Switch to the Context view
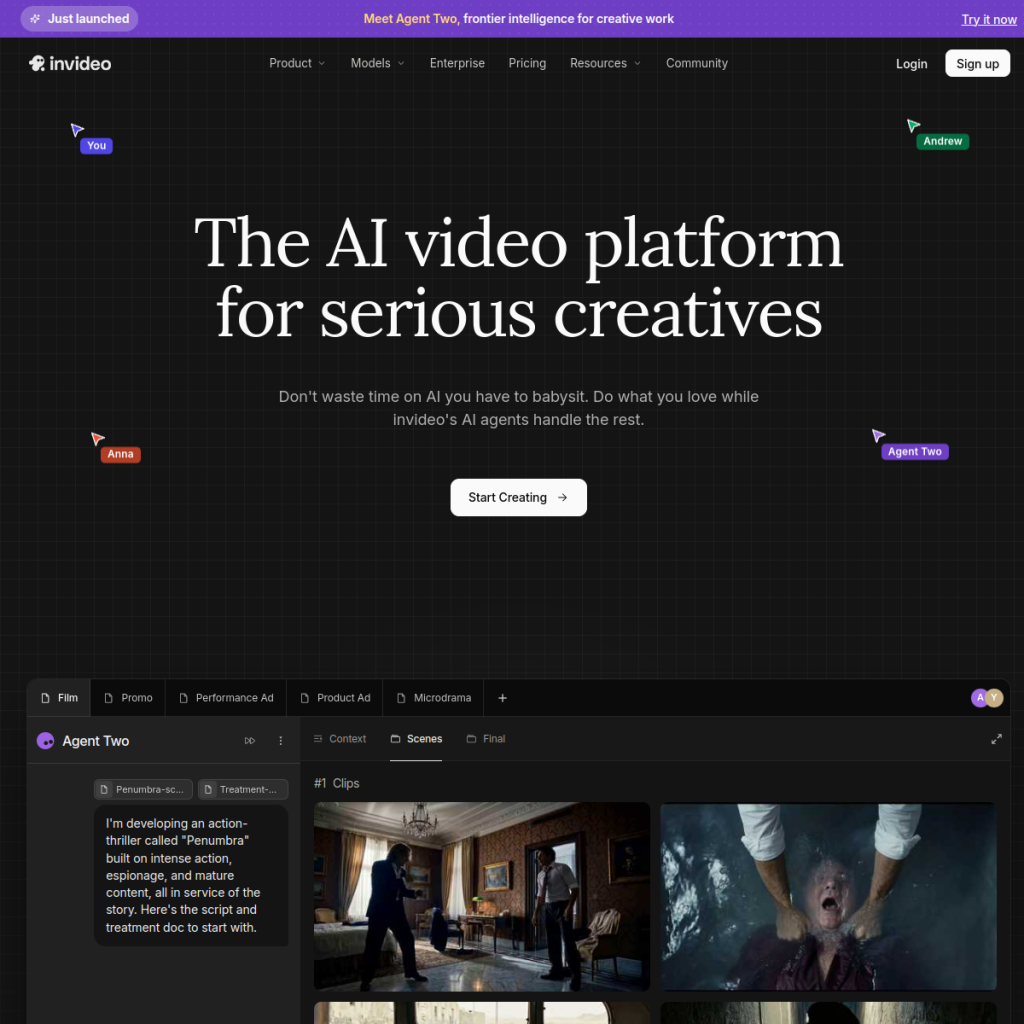The image size is (1024, 1024). (340, 739)
